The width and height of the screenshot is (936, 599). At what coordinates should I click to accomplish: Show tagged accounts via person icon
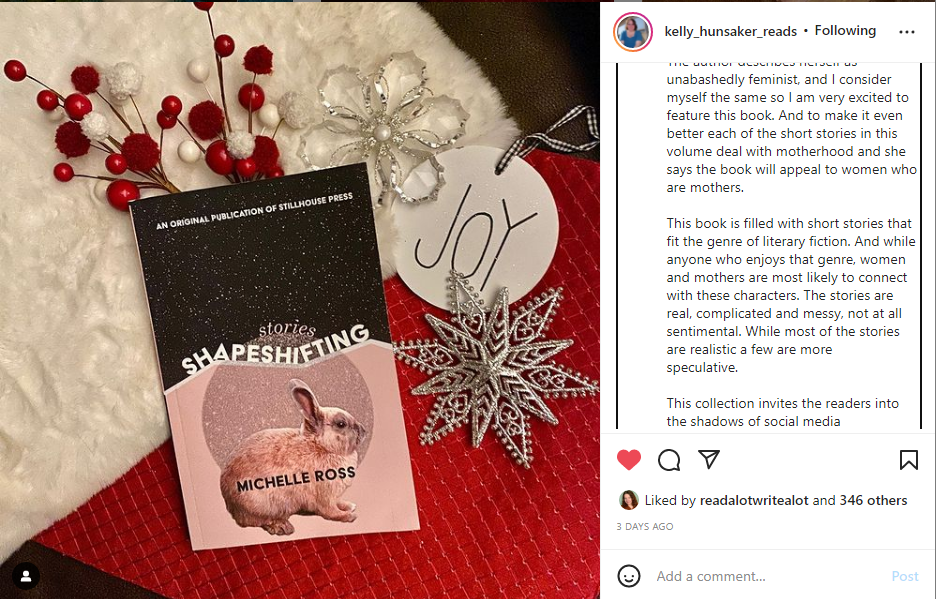26,576
